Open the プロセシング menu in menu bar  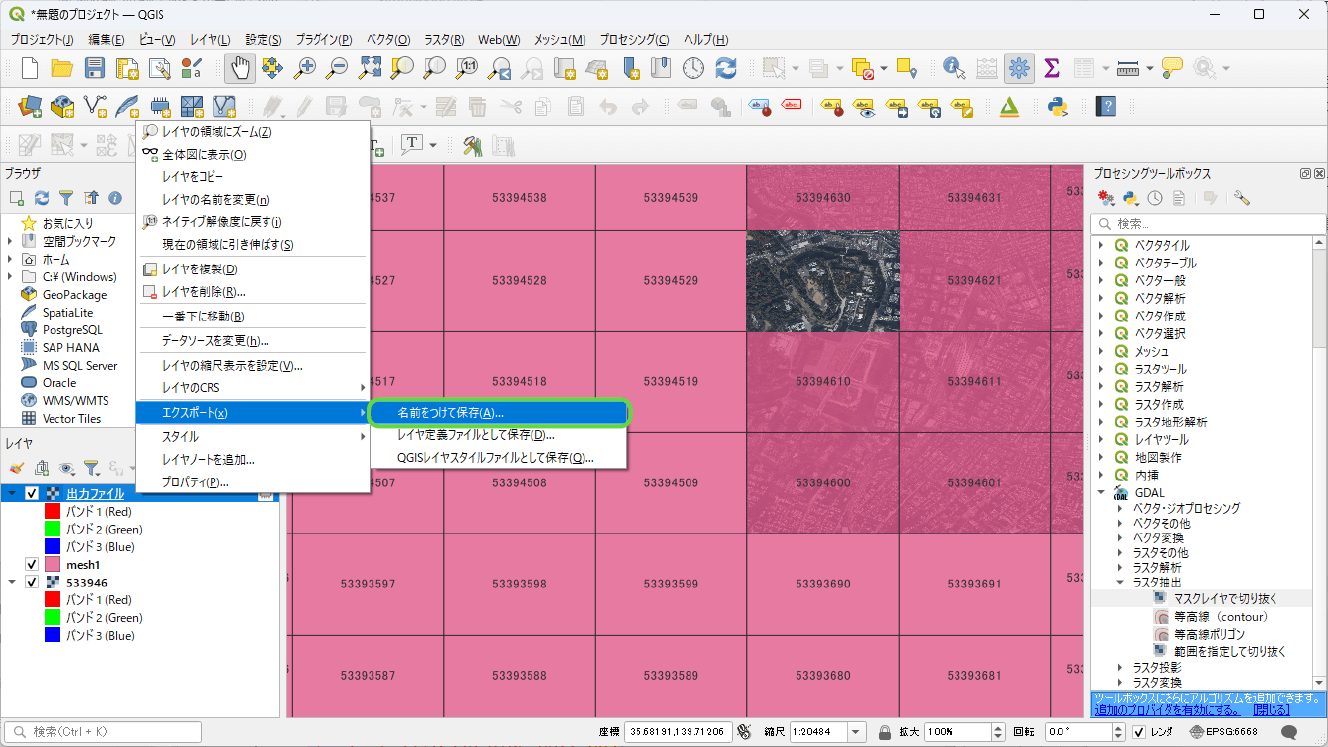tap(634, 40)
